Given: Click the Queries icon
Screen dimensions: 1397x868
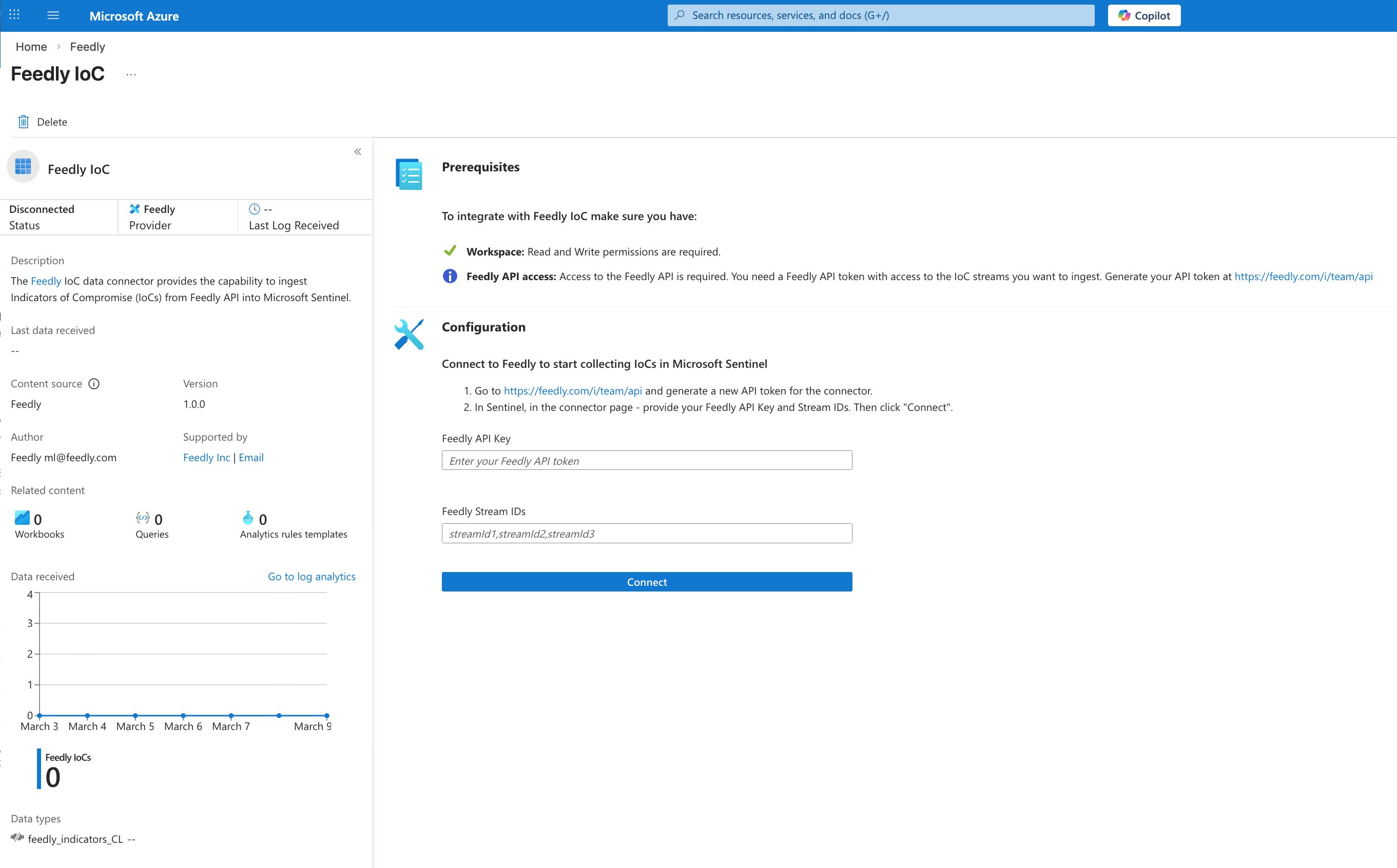Looking at the screenshot, I should click(x=142, y=518).
